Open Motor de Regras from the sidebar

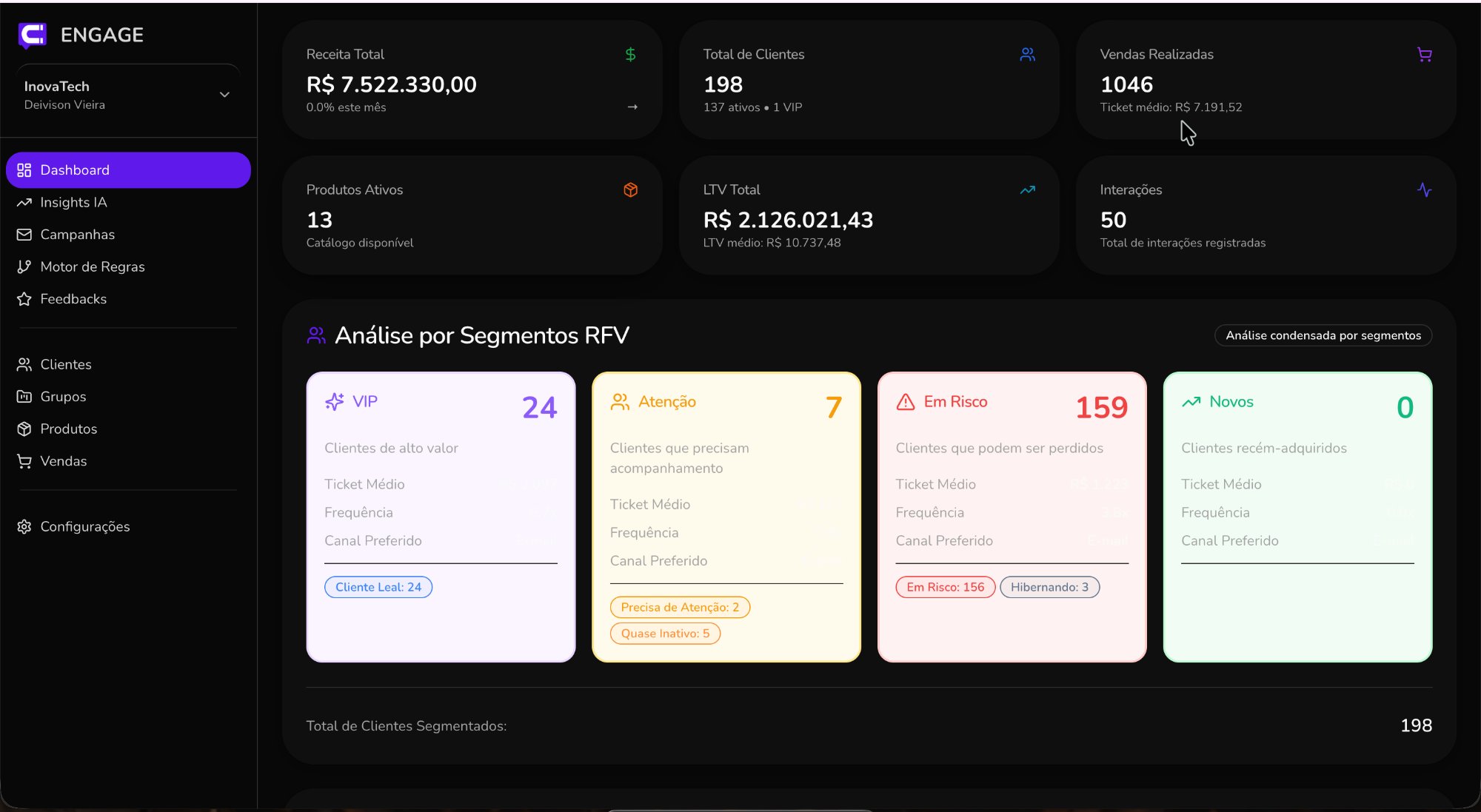pos(93,266)
